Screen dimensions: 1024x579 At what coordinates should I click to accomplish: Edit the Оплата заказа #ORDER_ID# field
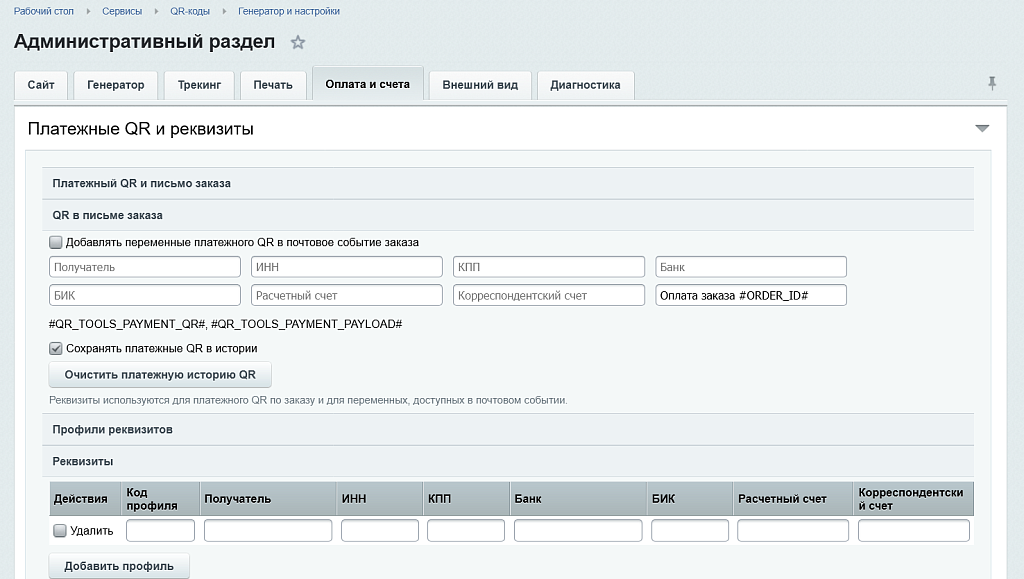pos(751,295)
